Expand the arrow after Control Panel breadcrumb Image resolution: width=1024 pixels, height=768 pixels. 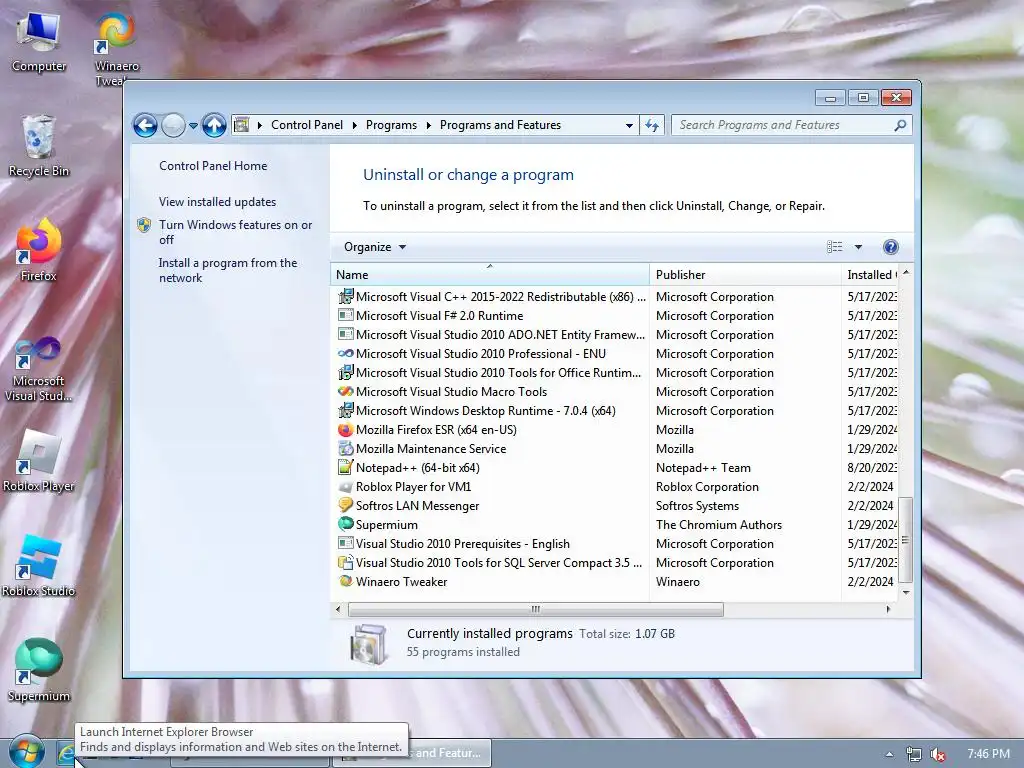point(355,125)
